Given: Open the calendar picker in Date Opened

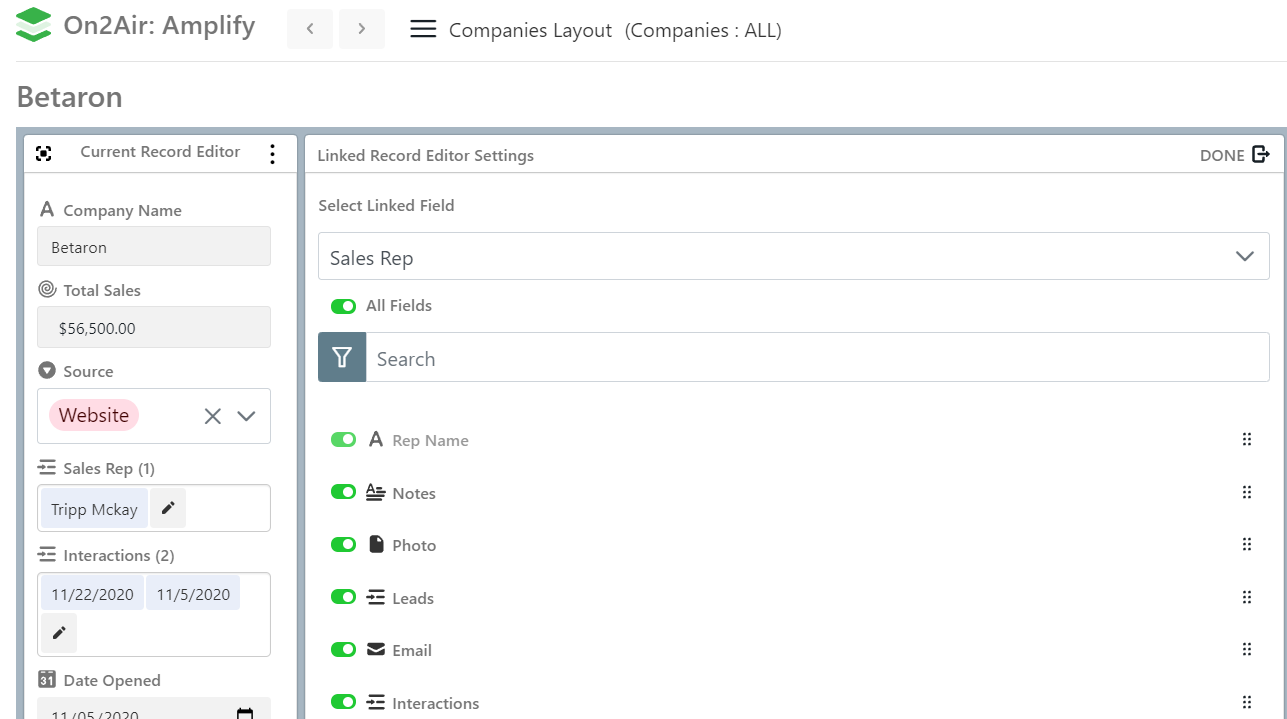Looking at the screenshot, I should point(245,714).
